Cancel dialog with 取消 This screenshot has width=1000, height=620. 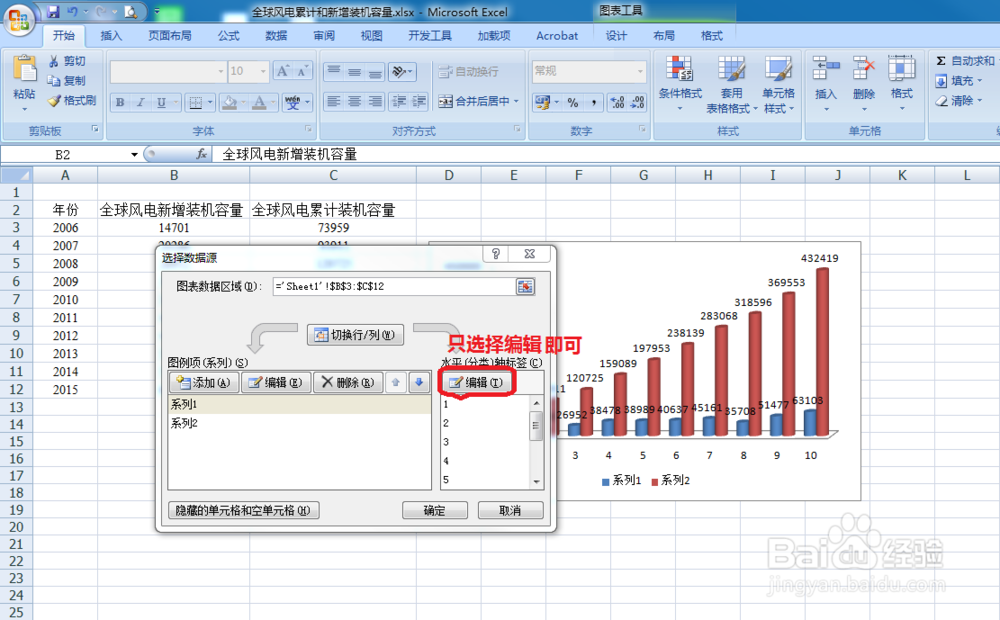coord(510,511)
